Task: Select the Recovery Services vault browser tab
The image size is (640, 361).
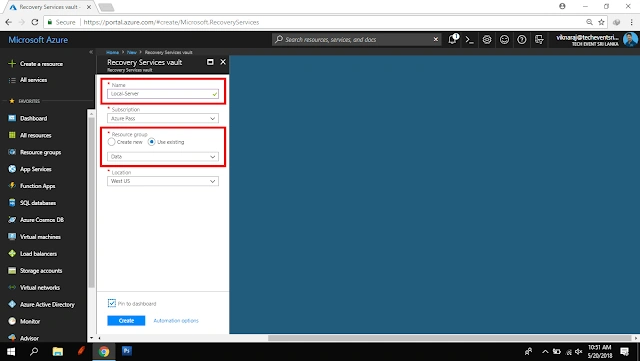Action: 49,7
